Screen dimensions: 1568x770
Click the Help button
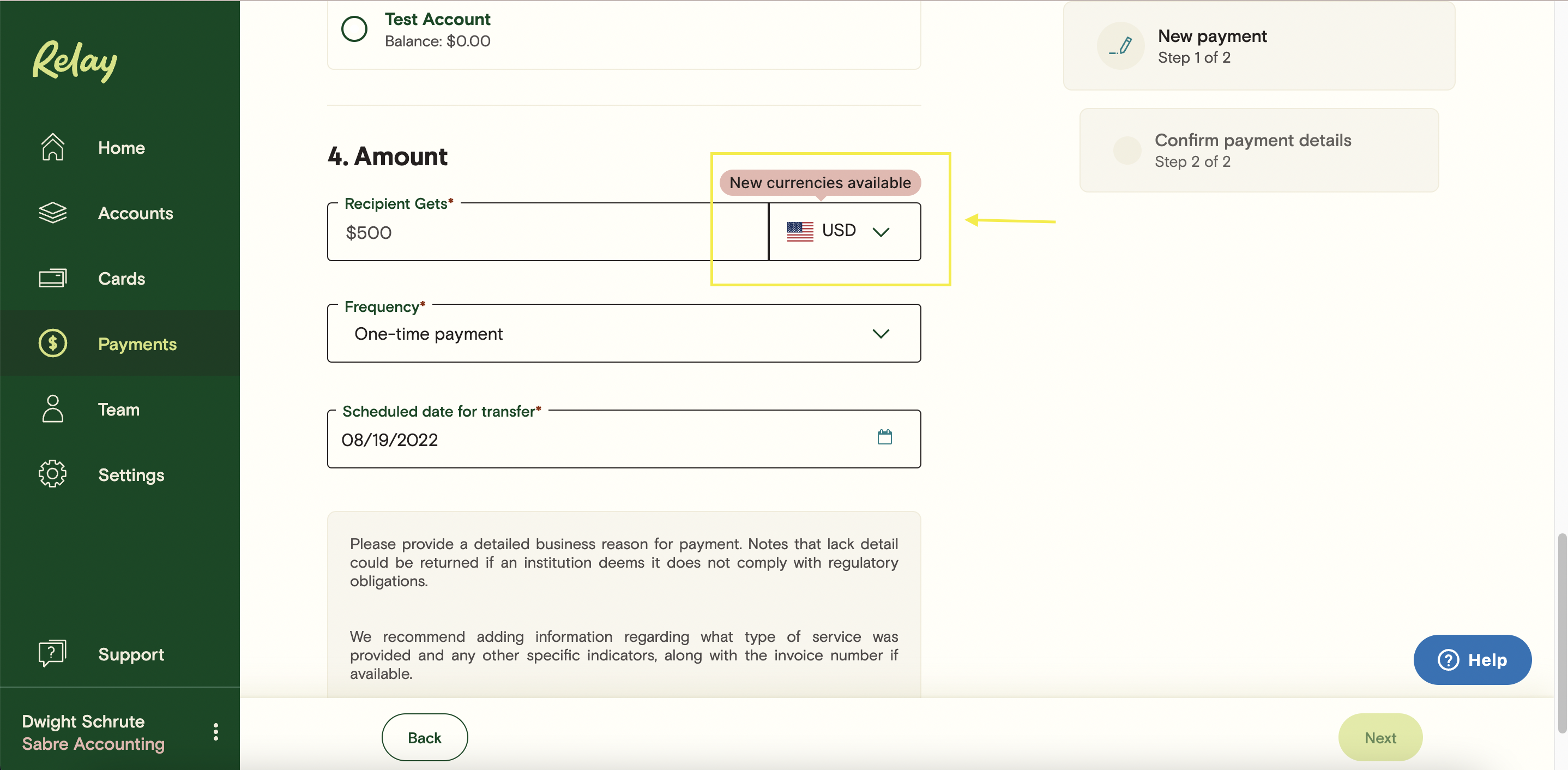click(1473, 659)
